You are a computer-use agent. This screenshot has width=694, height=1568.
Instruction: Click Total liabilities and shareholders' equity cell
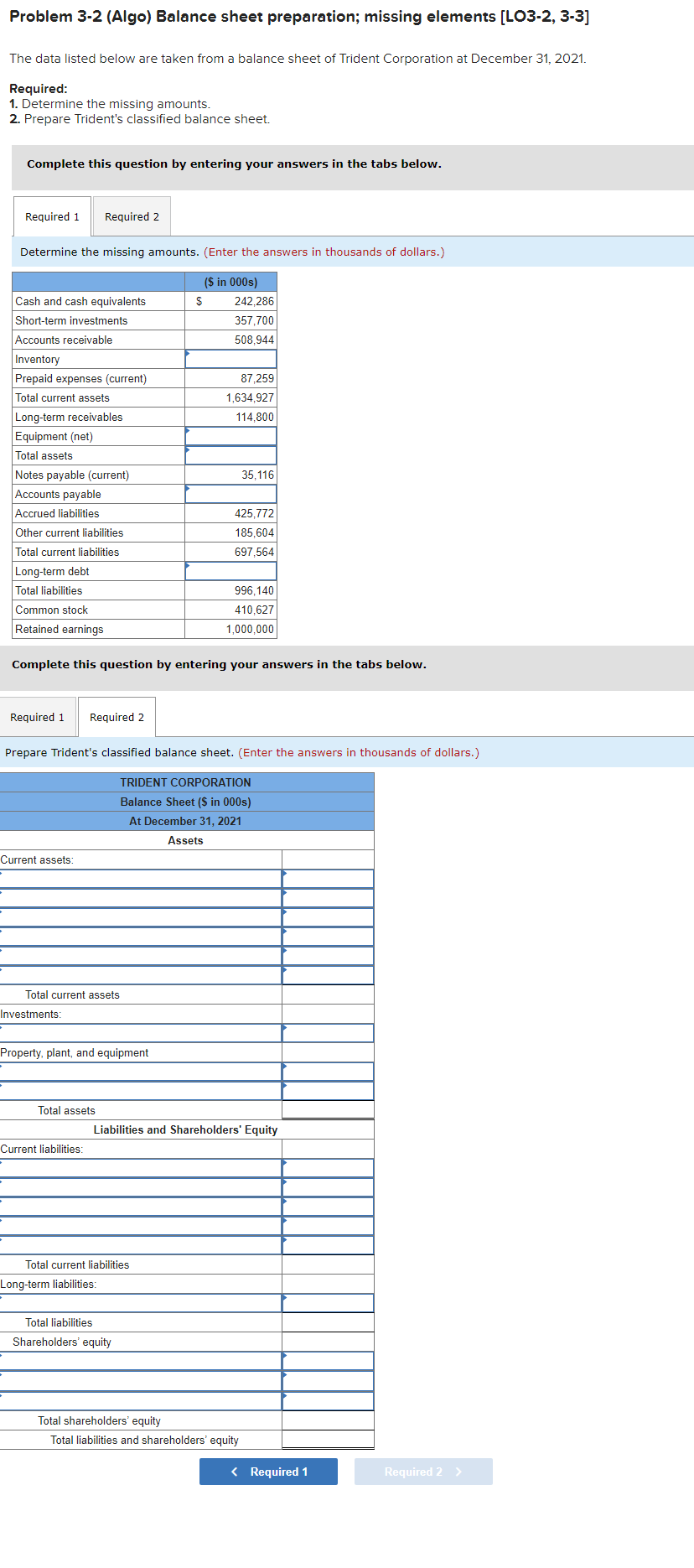tap(328, 1440)
